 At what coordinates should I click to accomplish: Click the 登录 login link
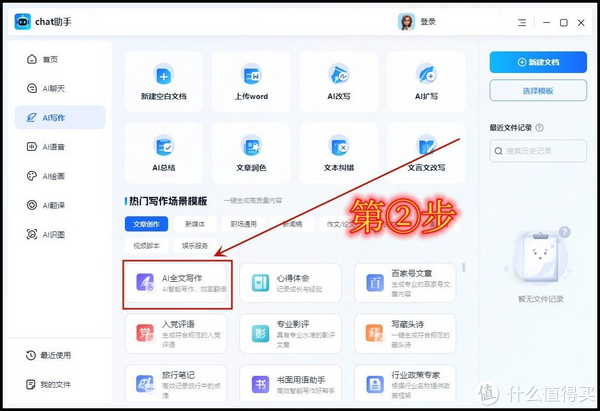(428, 21)
